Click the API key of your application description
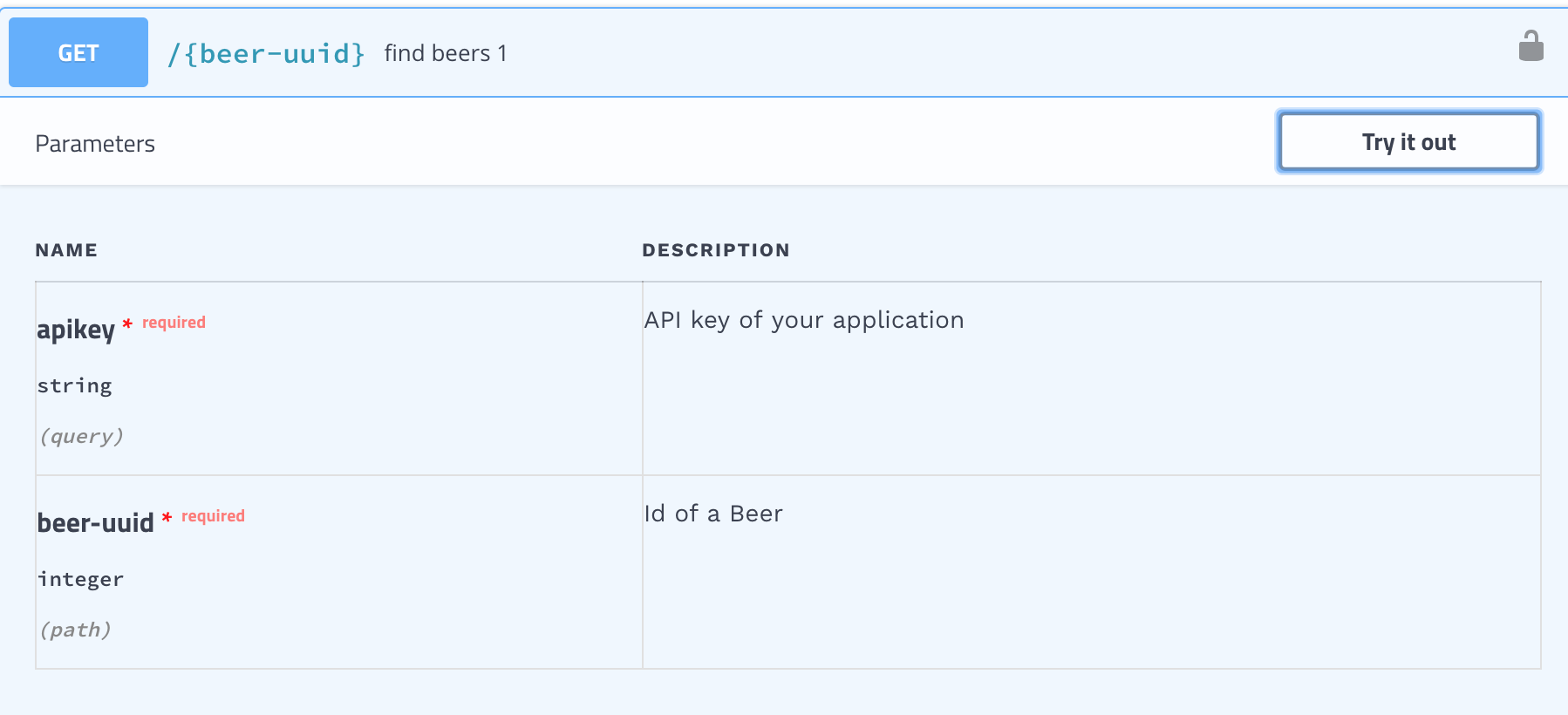Screen dimensions: 1568x715 [804, 321]
